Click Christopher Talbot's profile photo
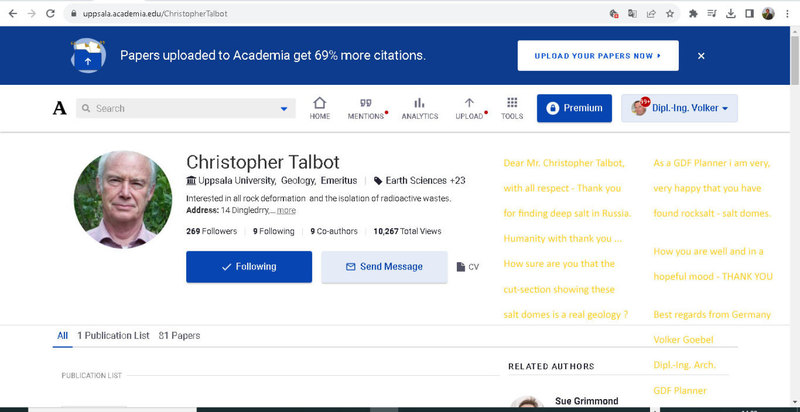Image resolution: width=800 pixels, height=412 pixels. coord(123,200)
